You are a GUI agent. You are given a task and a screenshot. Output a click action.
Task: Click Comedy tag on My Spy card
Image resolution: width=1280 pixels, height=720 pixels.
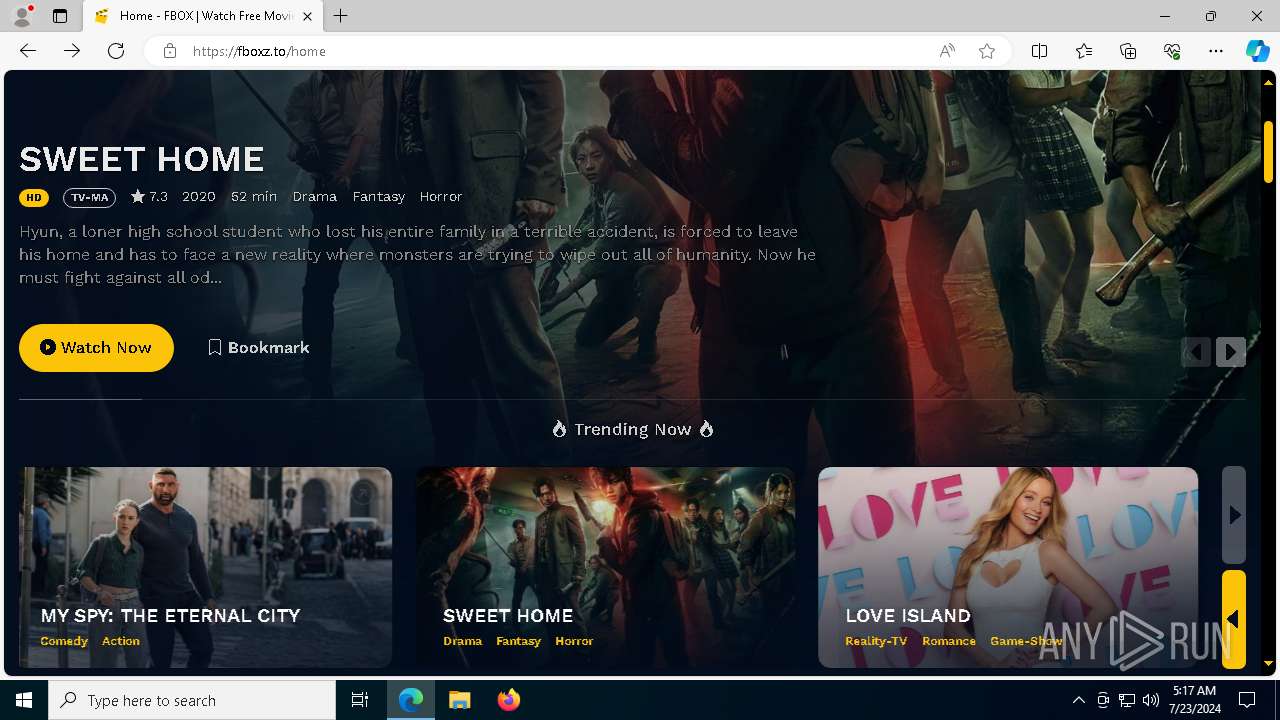(64, 641)
